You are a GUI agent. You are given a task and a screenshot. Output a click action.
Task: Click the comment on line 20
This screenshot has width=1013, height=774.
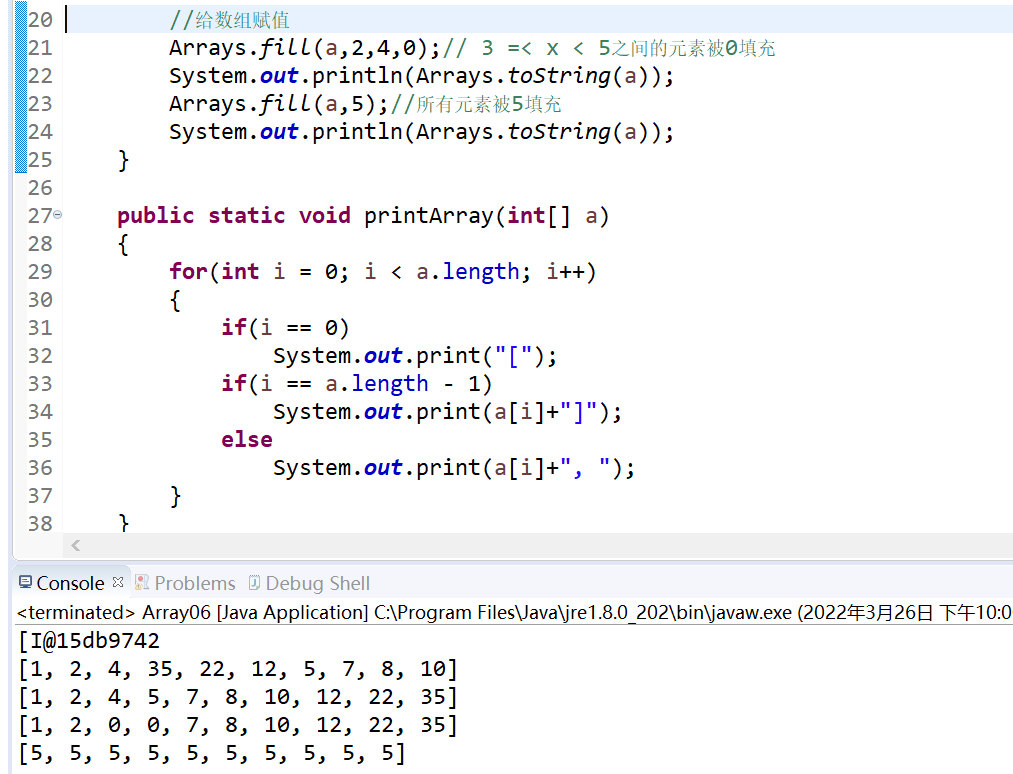pos(229,20)
